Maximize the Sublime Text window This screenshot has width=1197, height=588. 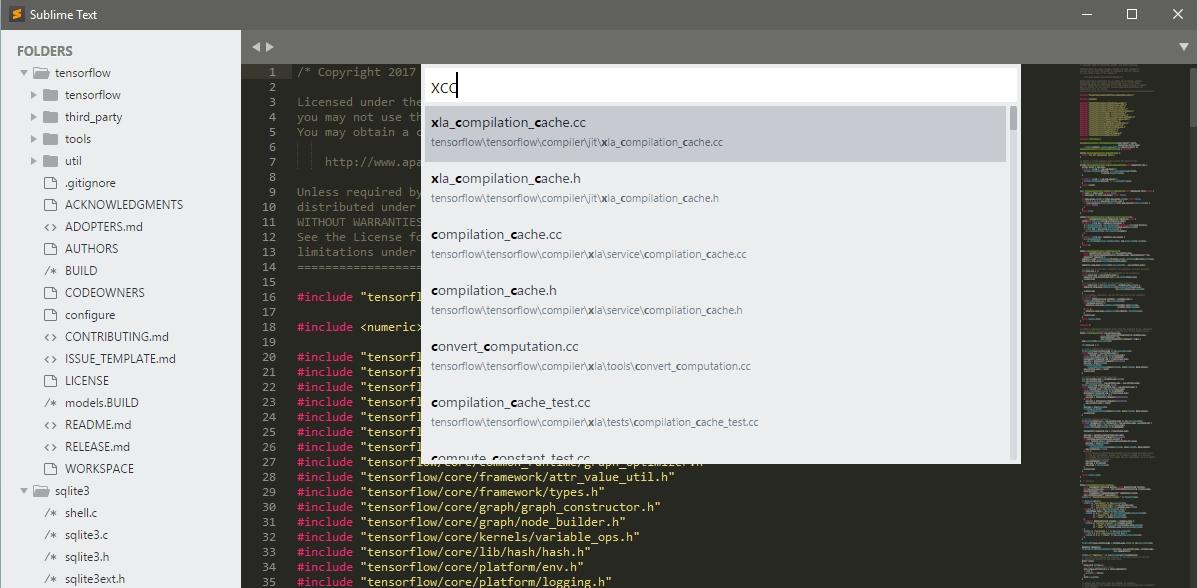coord(1132,15)
